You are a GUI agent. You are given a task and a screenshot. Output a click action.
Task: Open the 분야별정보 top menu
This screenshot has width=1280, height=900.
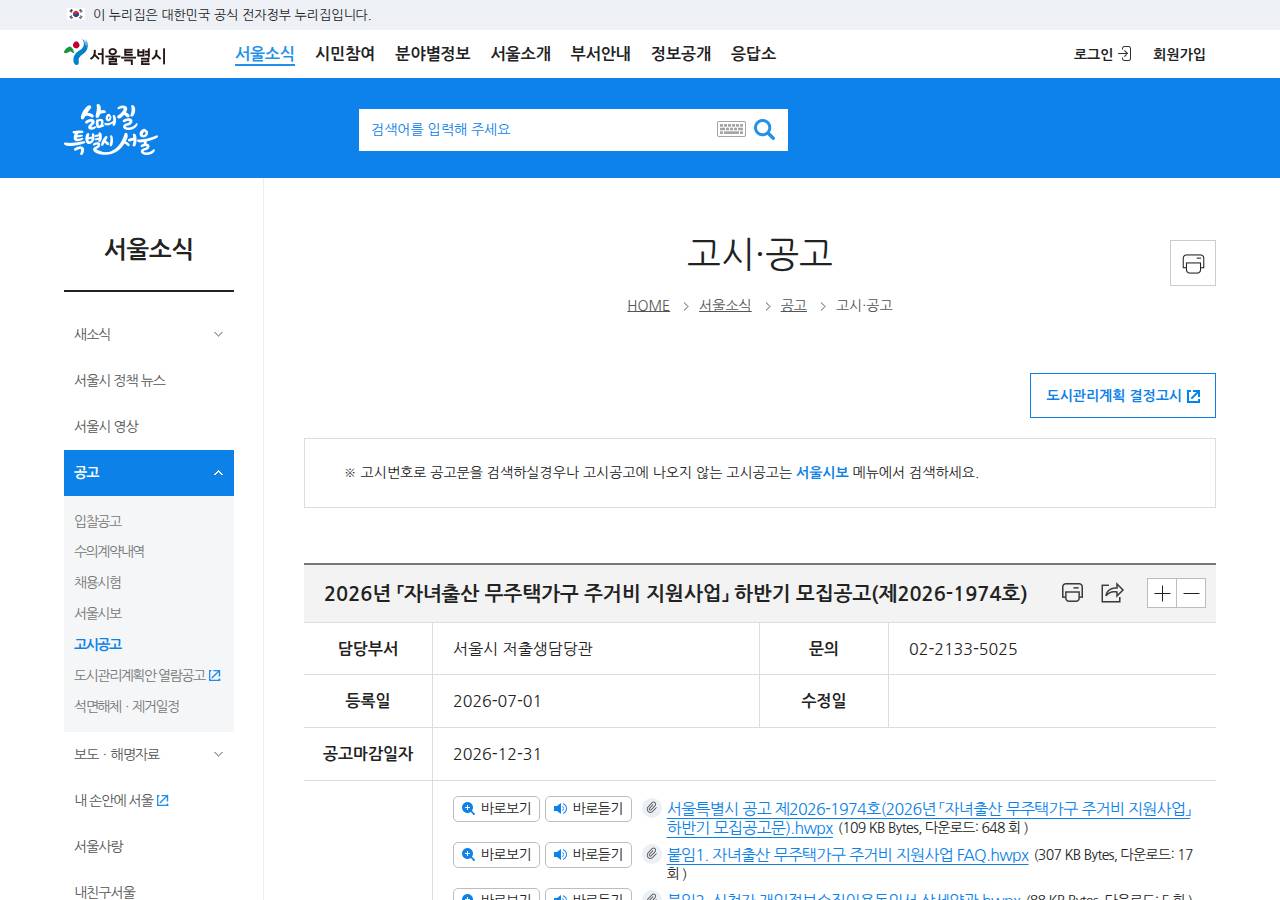pos(433,54)
